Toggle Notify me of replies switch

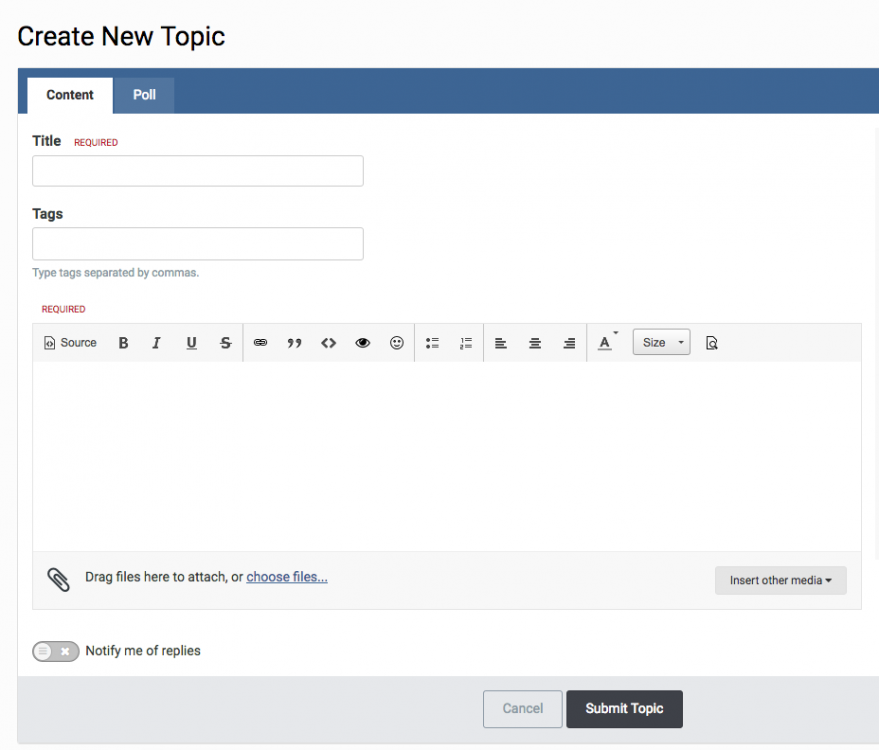click(x=55, y=651)
